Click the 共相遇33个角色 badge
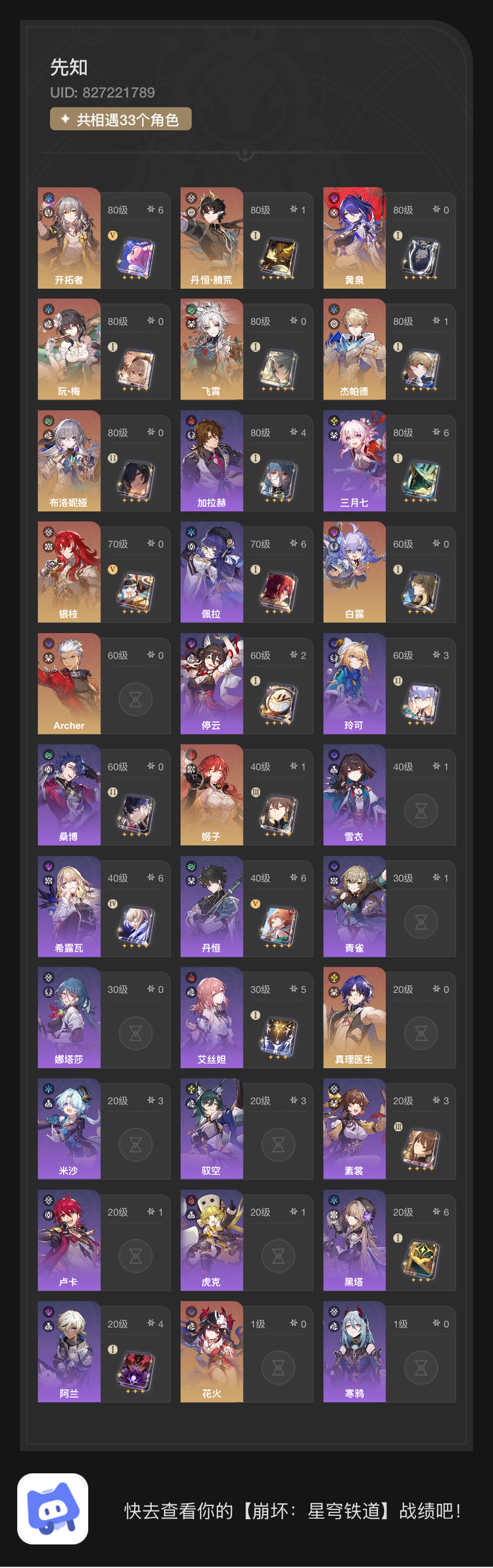The image size is (493, 1568). tap(121, 119)
